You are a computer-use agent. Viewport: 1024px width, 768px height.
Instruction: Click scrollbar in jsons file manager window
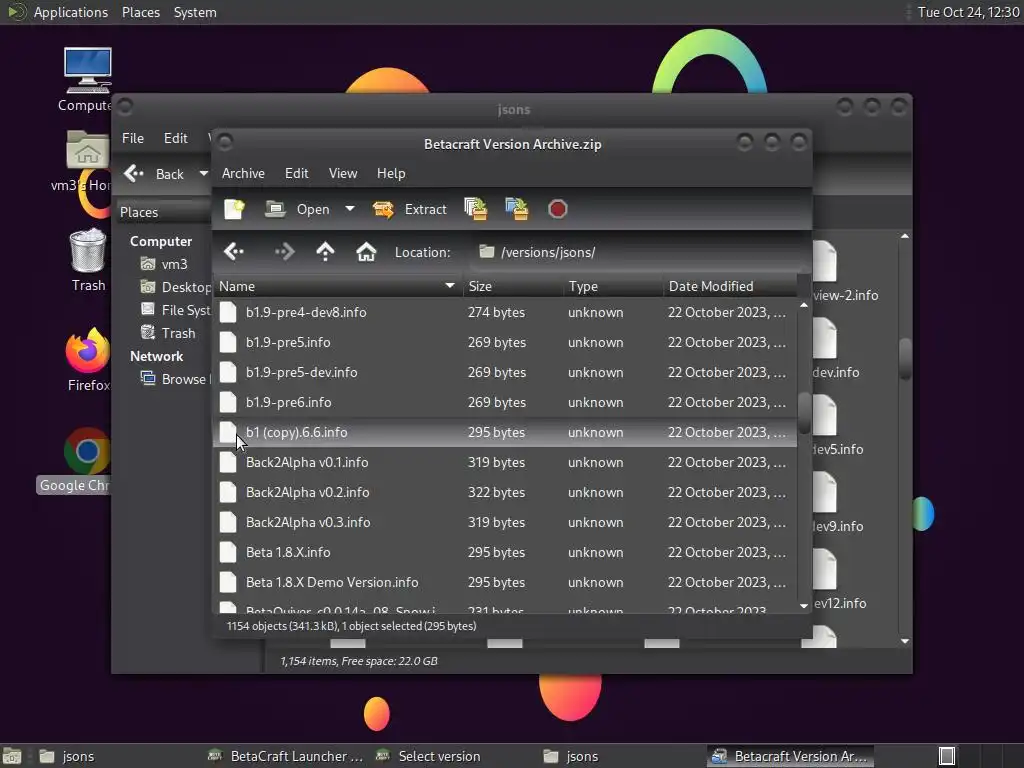pos(904,358)
